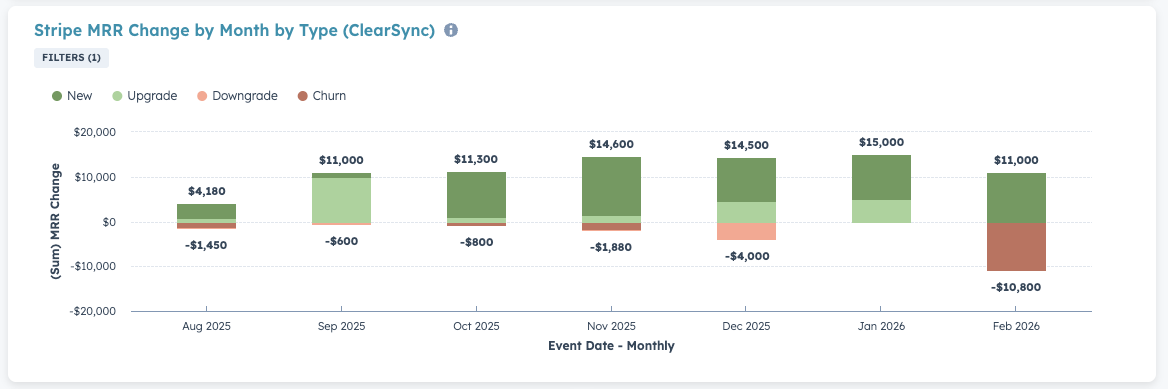
Task: Select the Nov 2025 new MRR segment
Action: point(611,186)
